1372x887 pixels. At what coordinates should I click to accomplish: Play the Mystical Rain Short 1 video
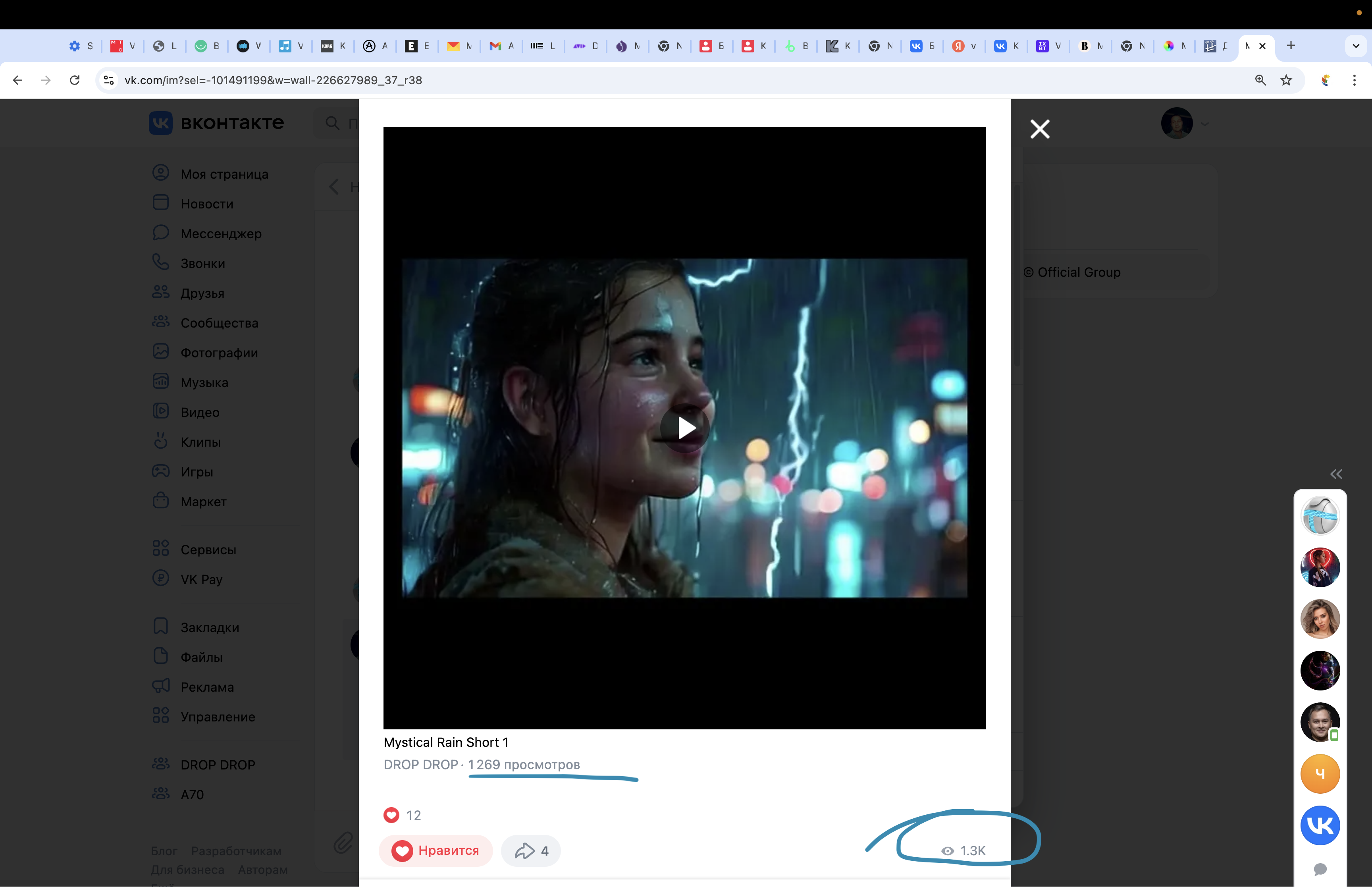(684, 428)
